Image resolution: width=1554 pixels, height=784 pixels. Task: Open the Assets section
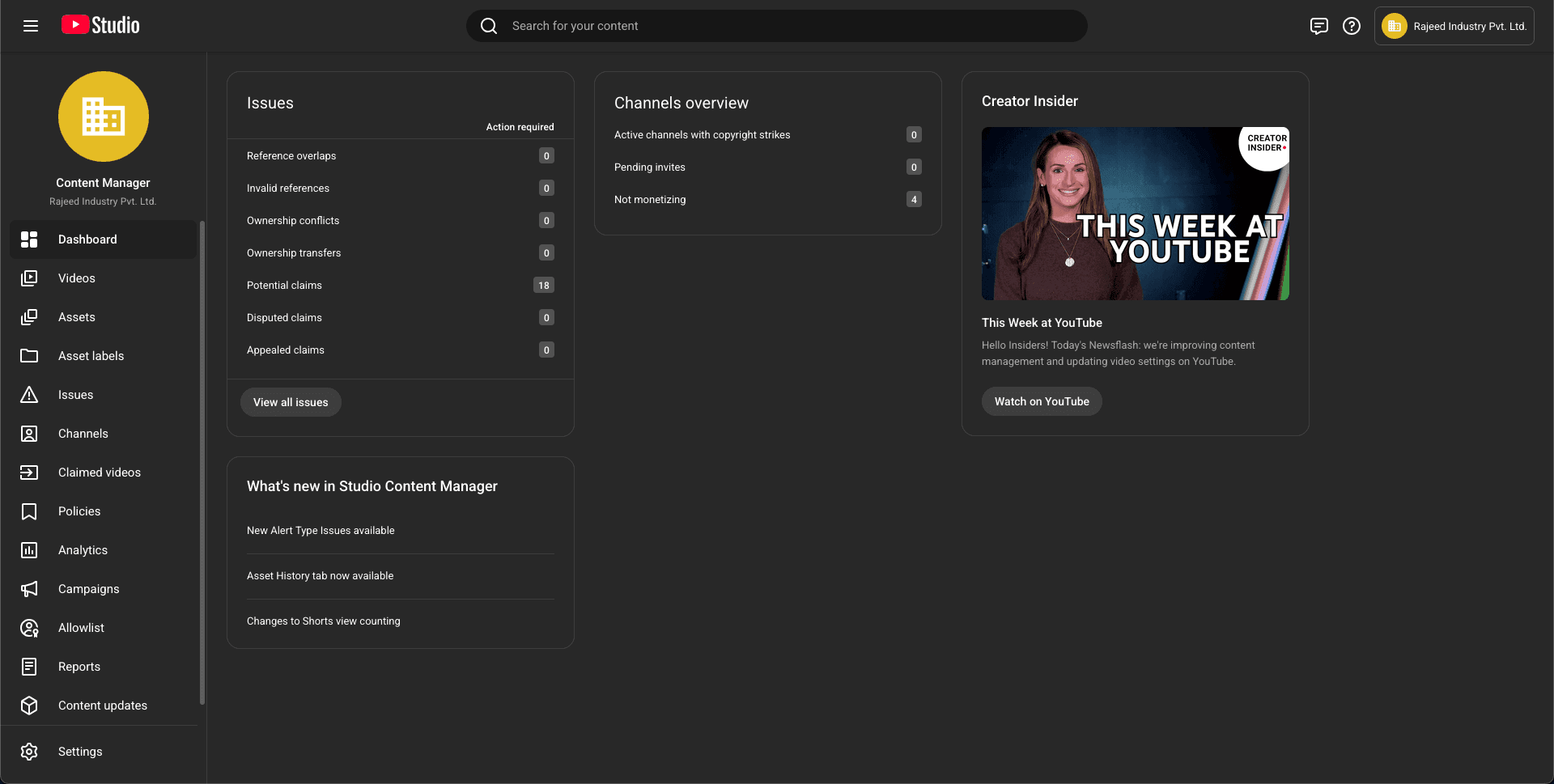coord(104,317)
